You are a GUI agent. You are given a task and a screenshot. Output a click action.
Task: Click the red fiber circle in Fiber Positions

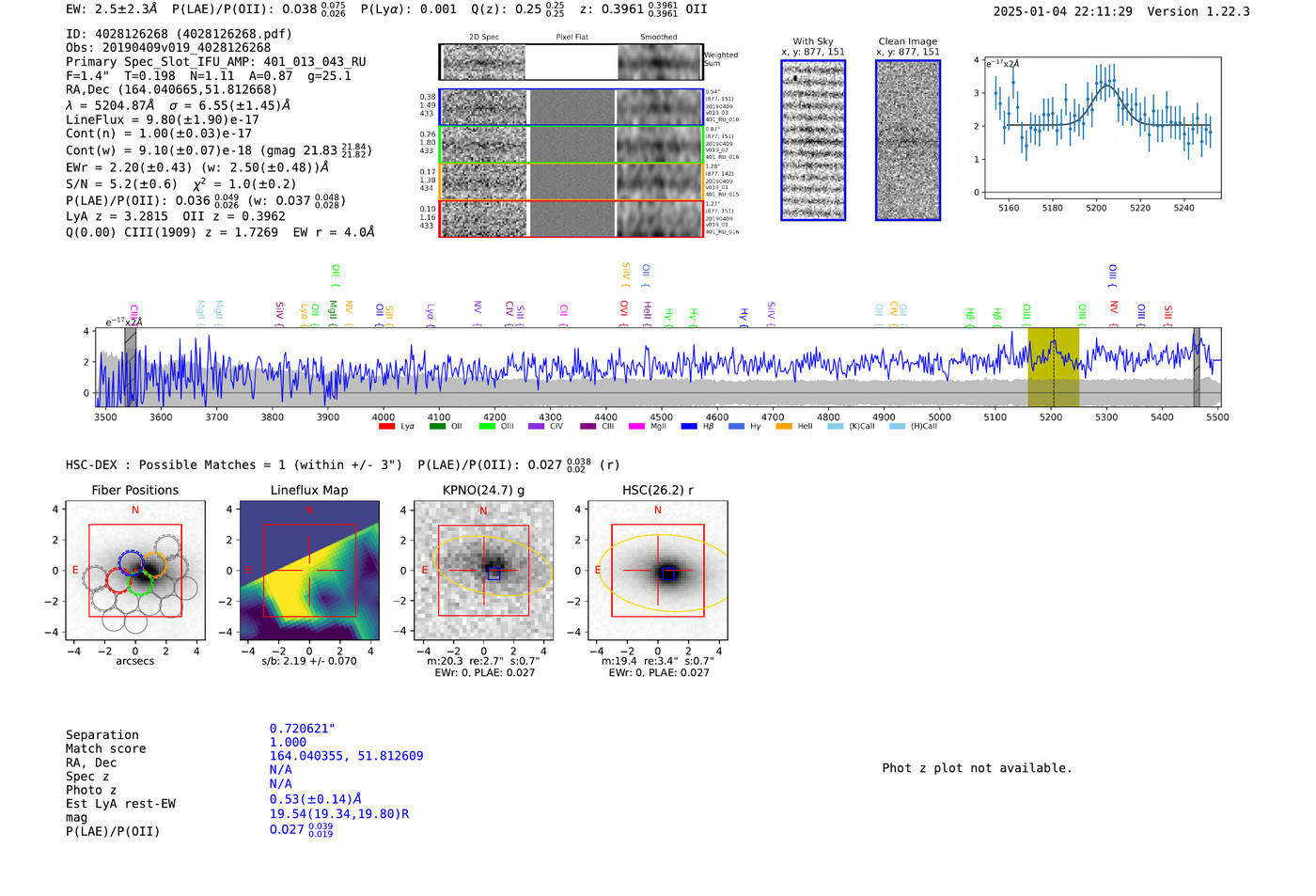pyautogui.click(x=118, y=580)
